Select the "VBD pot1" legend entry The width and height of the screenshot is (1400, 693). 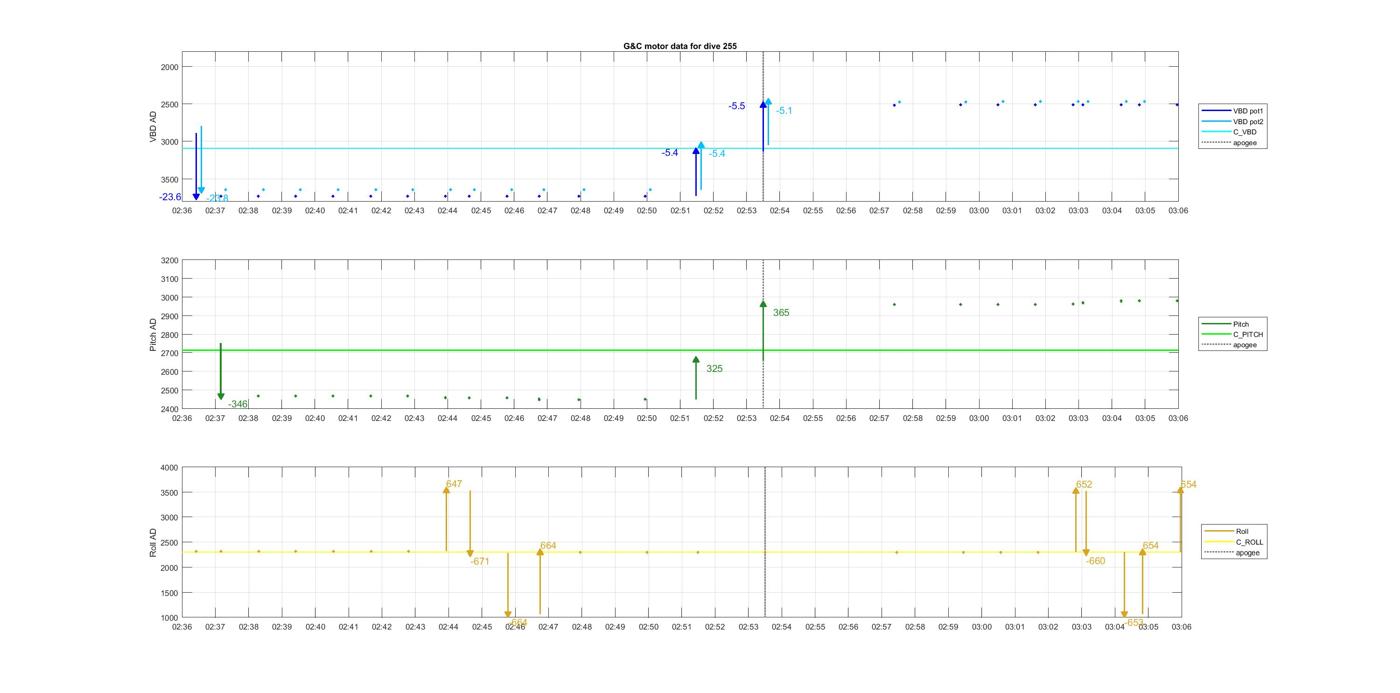1233,110
